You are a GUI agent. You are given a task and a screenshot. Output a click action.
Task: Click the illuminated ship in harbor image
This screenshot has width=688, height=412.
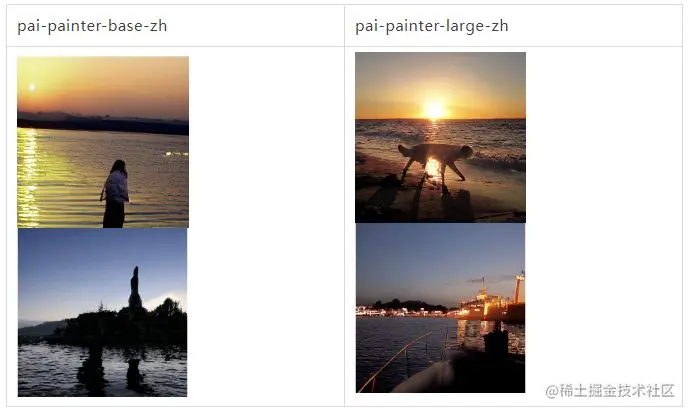[491, 303]
